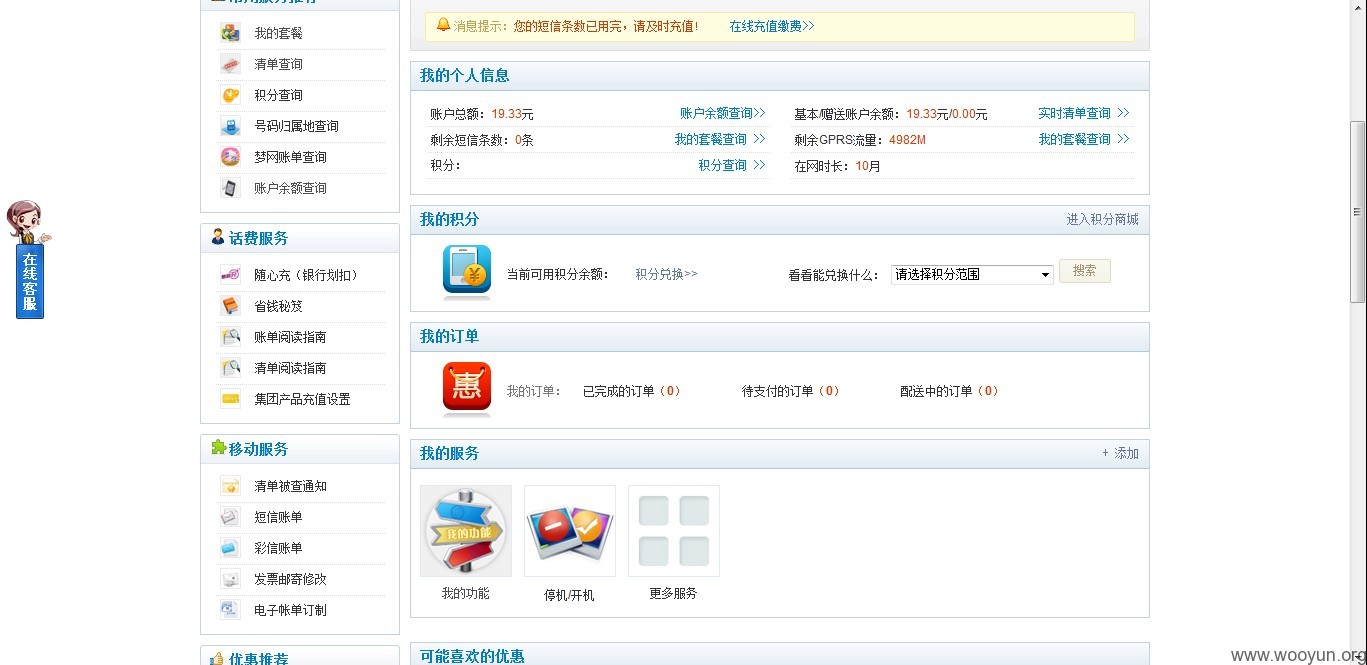1367x665 pixels.
Task: Click the points phone icon
Action: coord(467,272)
